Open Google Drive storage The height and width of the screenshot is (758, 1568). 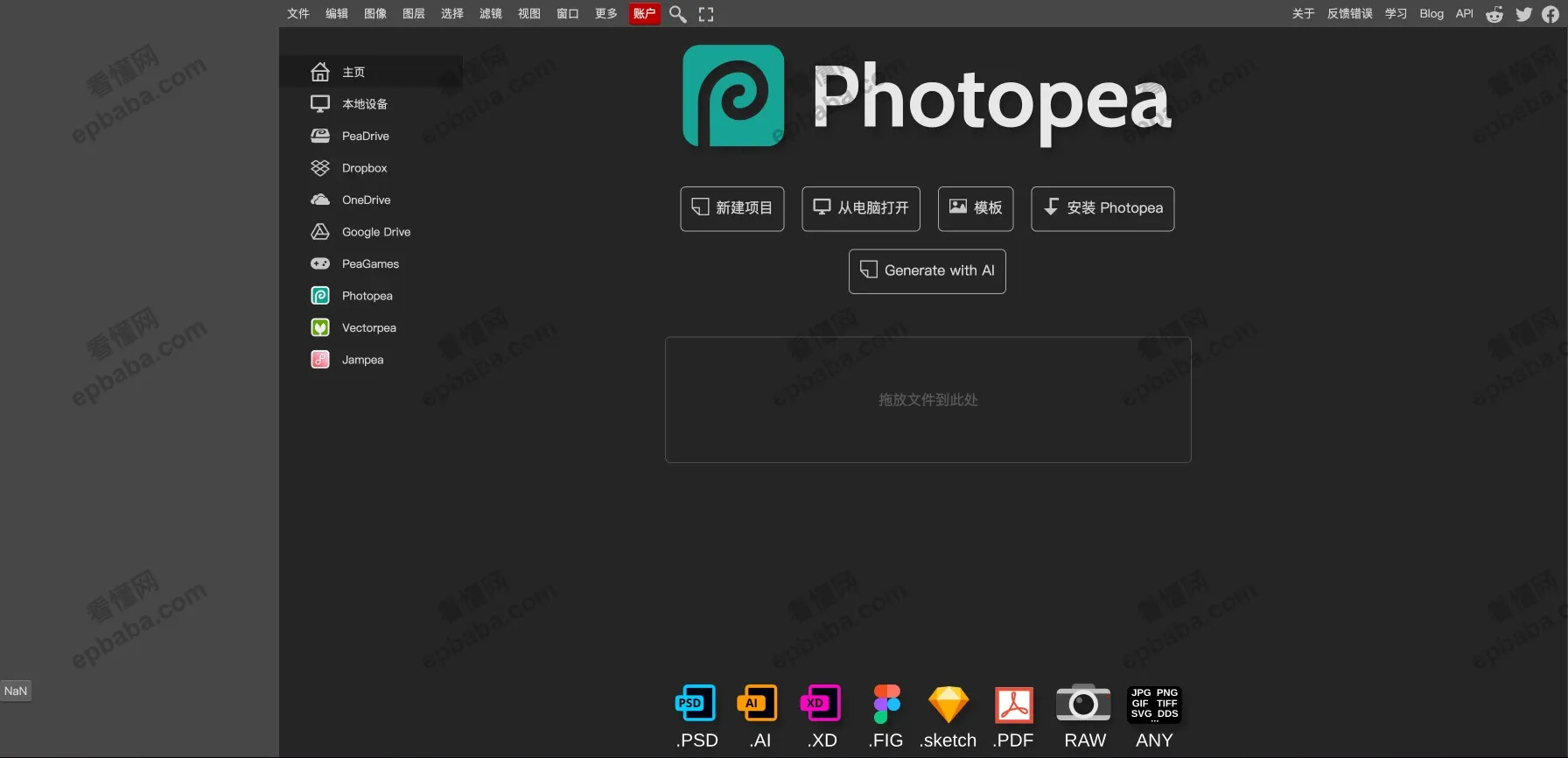pos(371,232)
